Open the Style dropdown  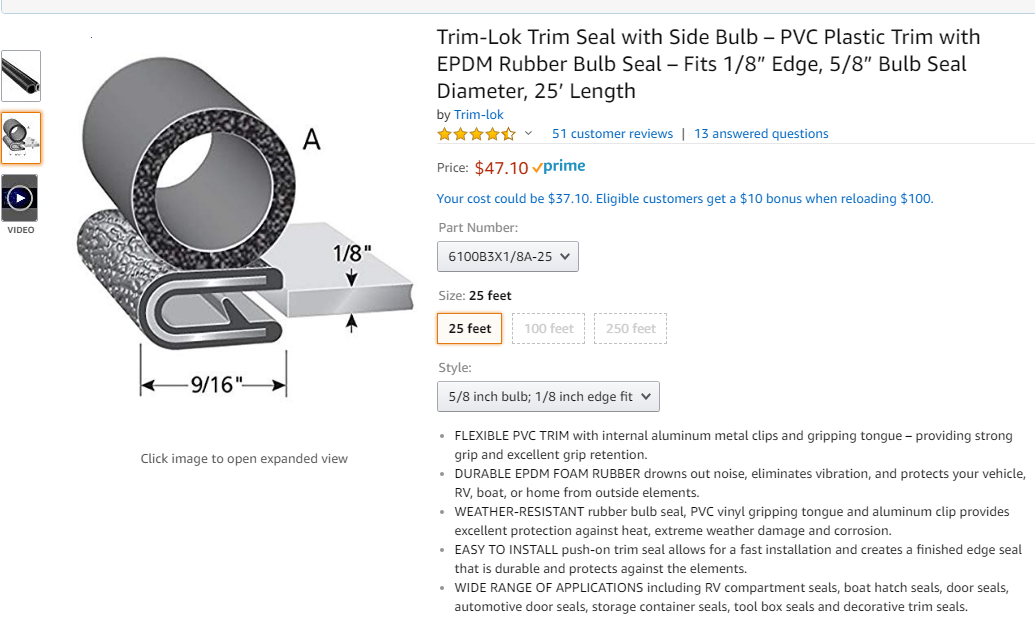(548, 397)
